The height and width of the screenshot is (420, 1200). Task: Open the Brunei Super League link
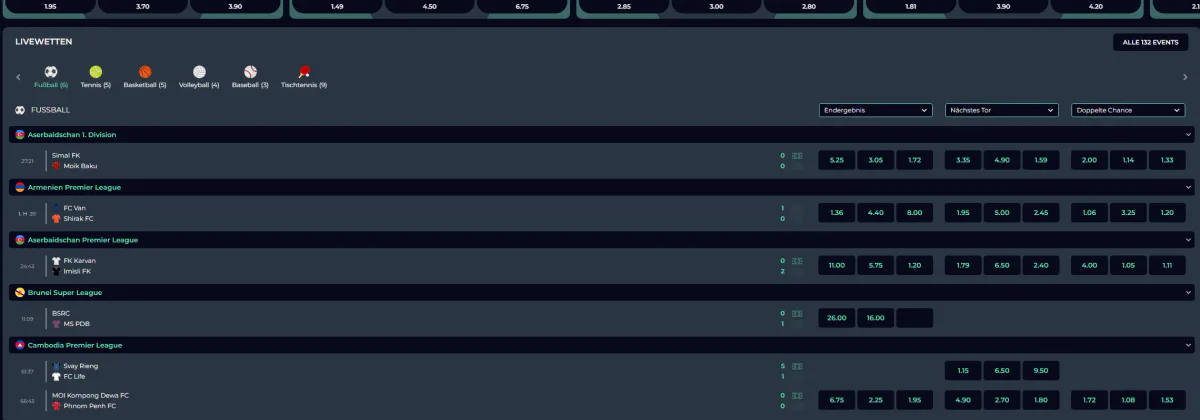[x=65, y=293]
